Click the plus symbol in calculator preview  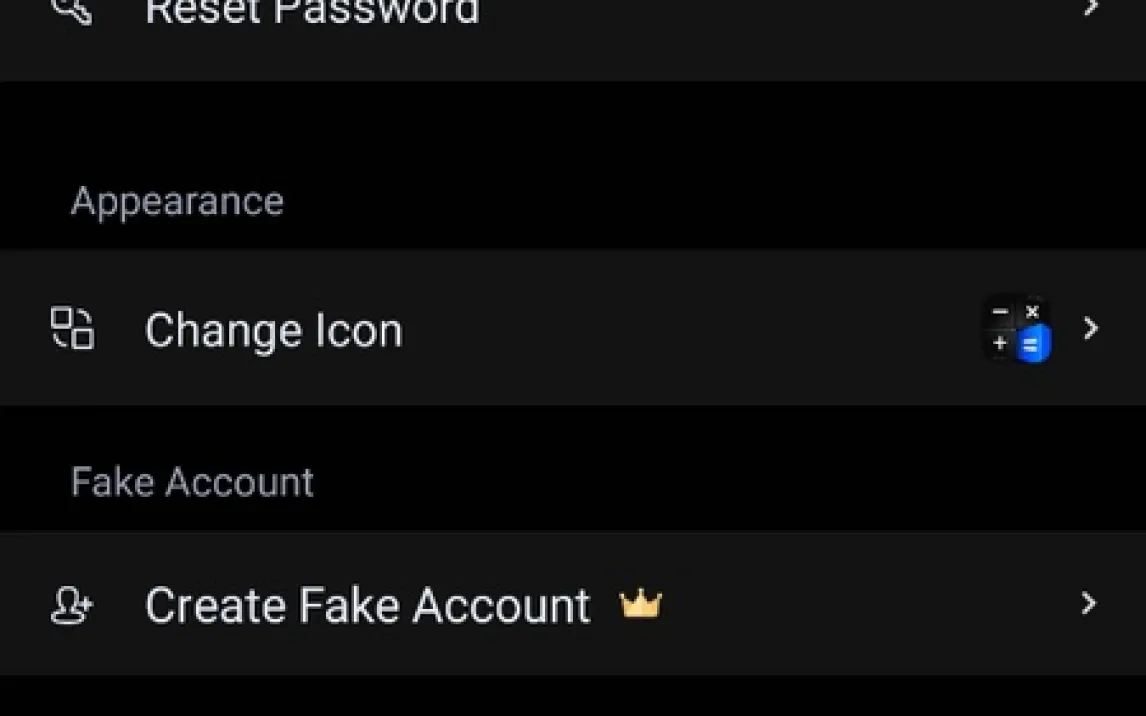coord(1000,344)
